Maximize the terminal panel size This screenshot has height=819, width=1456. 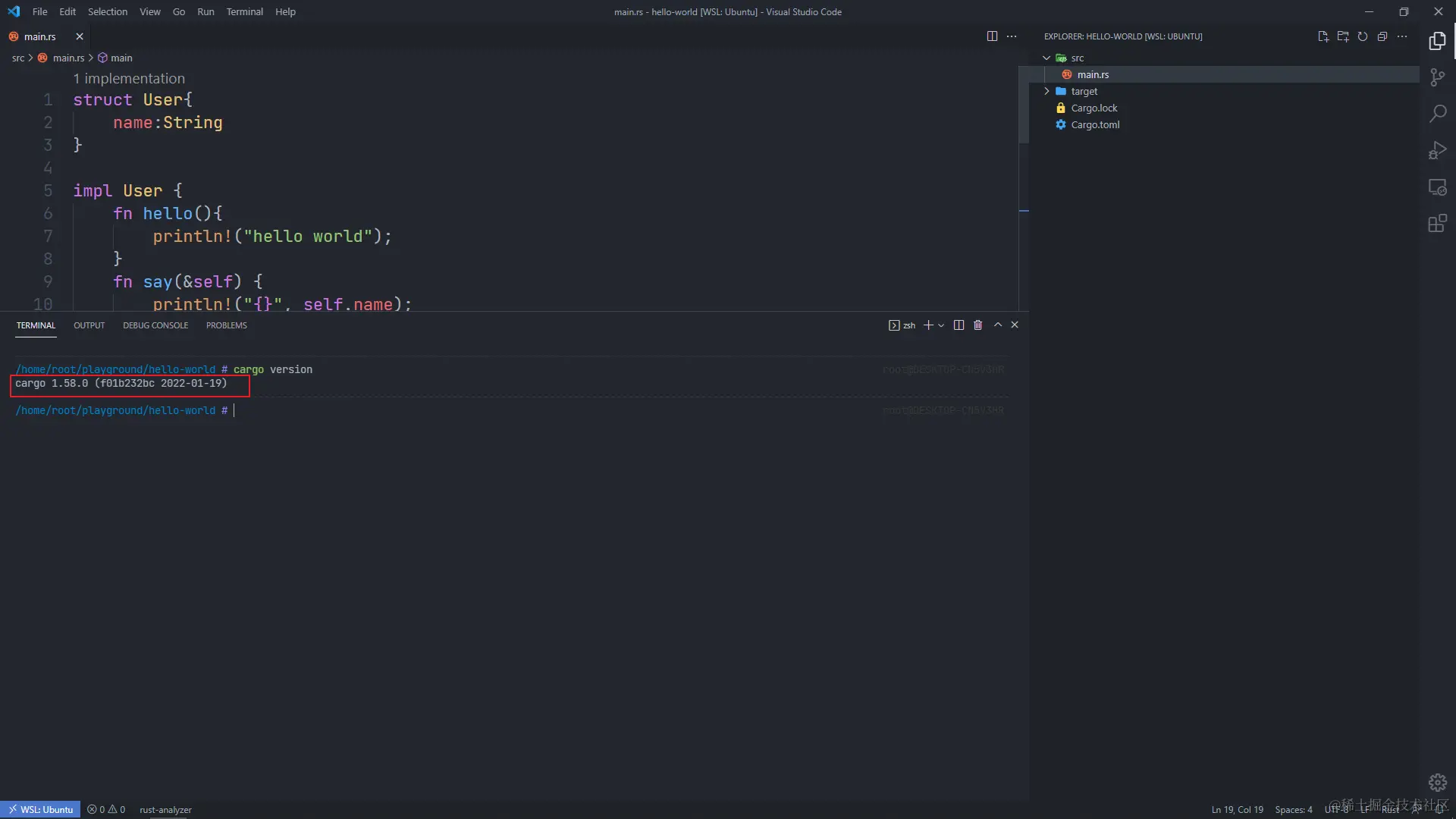(x=998, y=325)
